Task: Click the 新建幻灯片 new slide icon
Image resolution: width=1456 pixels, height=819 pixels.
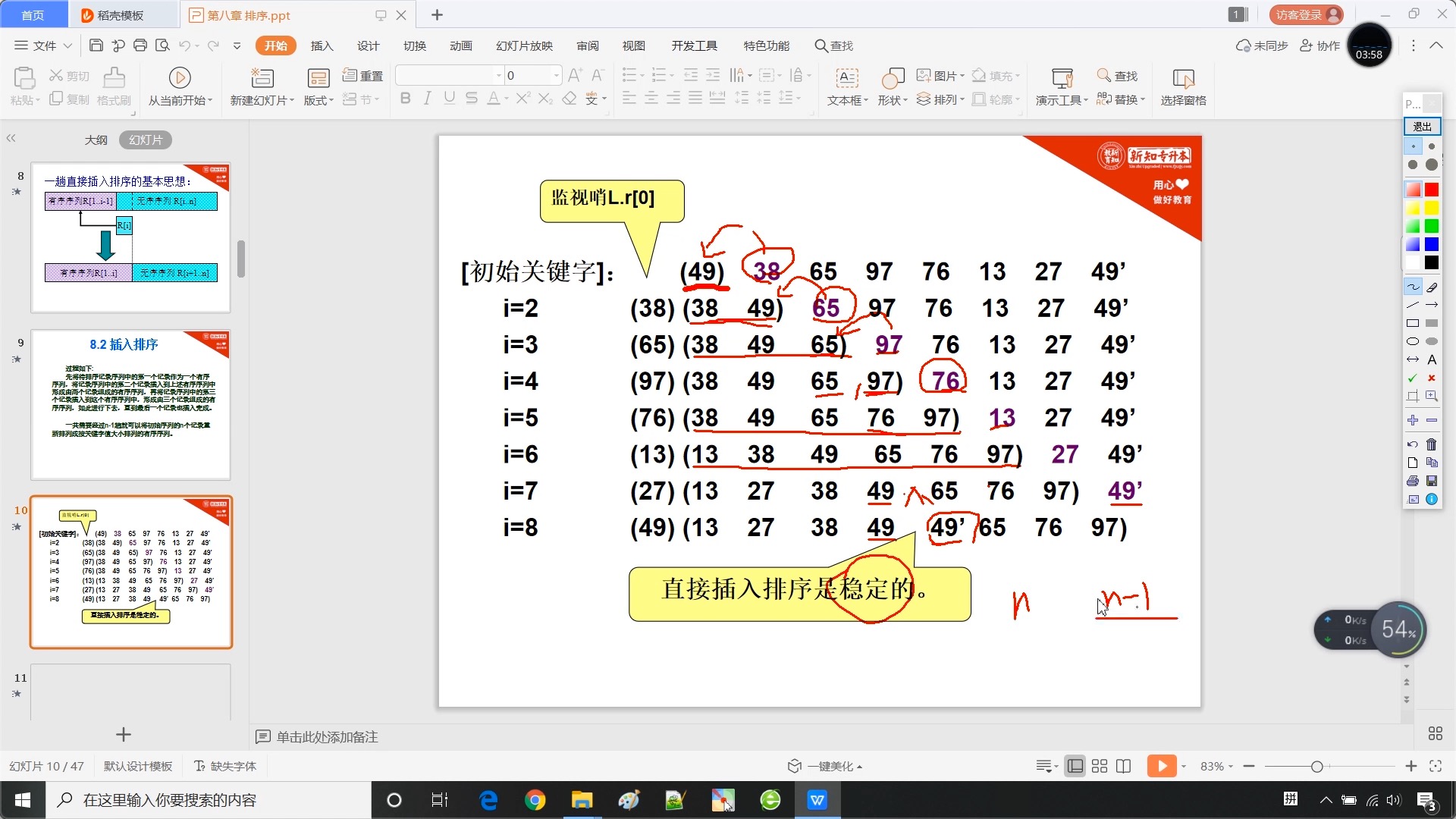Action: pos(262,77)
